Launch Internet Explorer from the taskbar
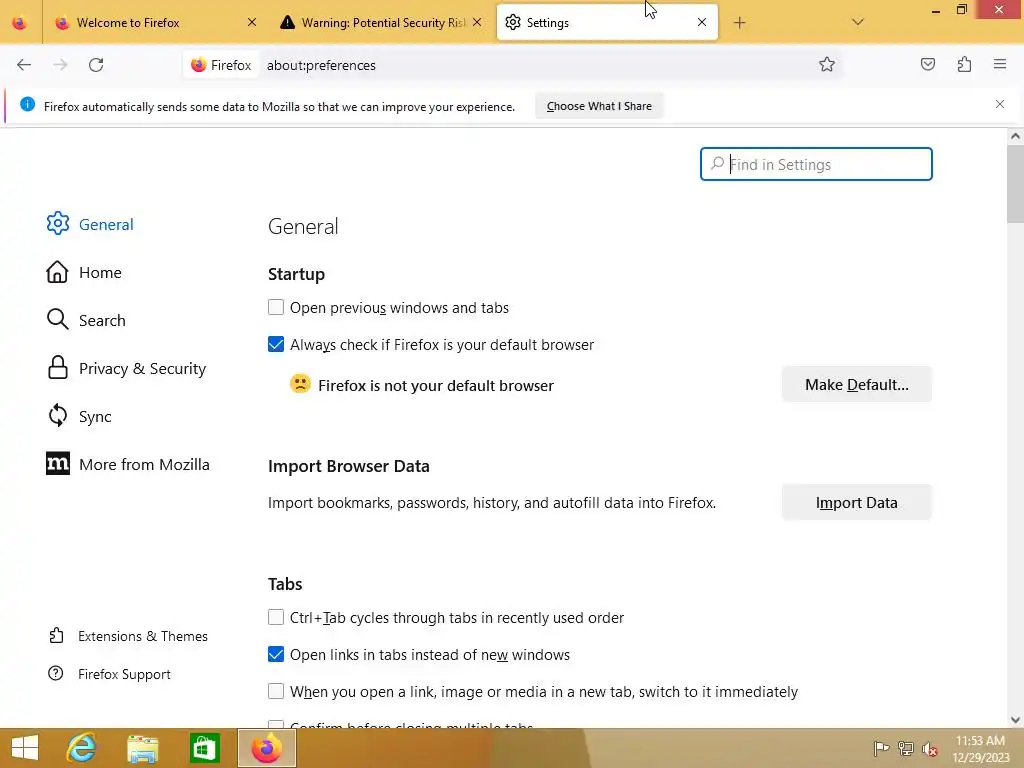Screen dimensions: 1024x768 (x=82, y=748)
